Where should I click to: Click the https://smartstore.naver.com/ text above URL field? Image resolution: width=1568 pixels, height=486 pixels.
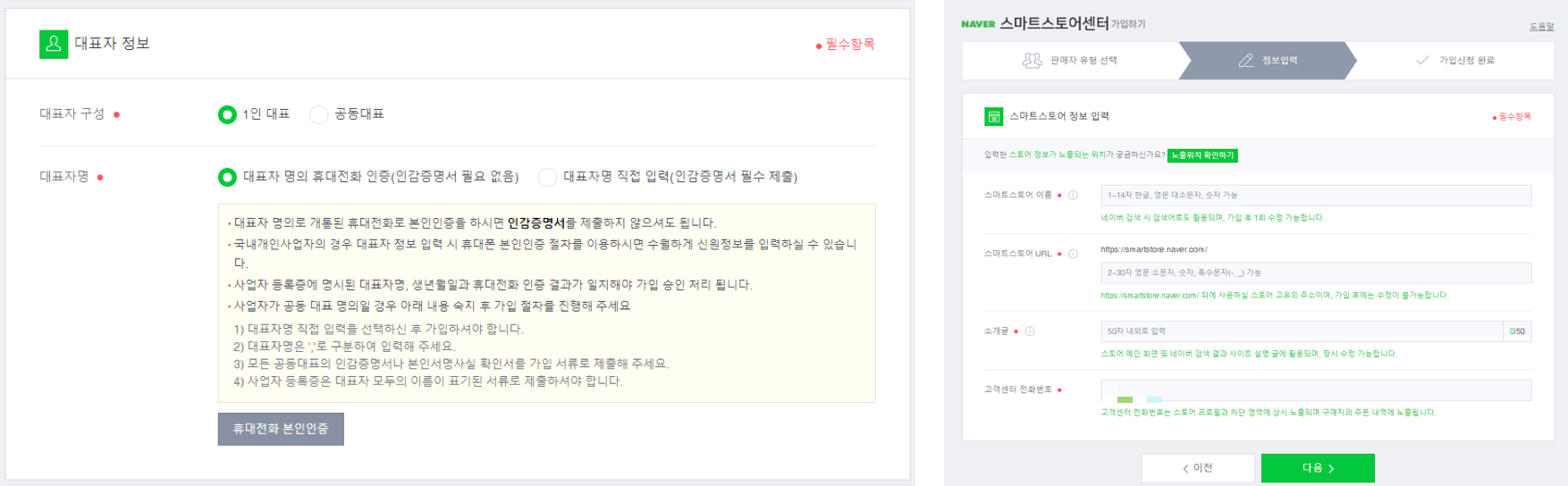click(1153, 250)
